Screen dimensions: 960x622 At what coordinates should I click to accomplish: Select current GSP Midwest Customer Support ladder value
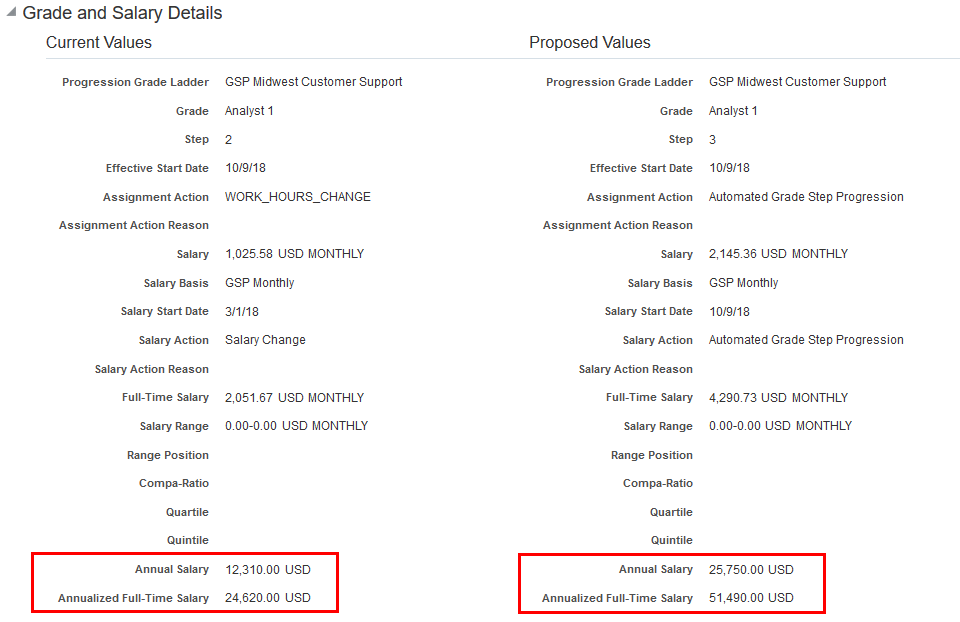313,82
